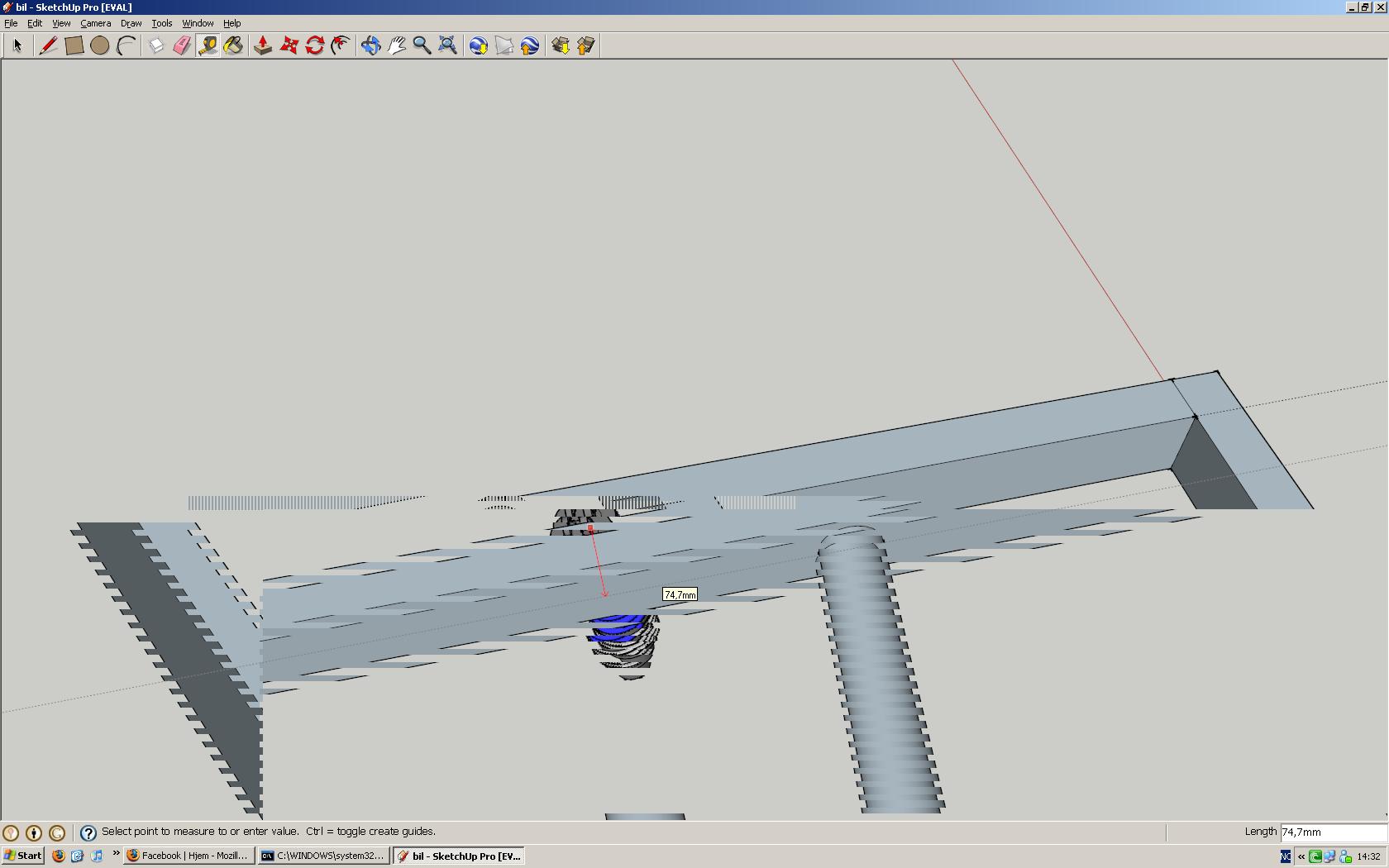This screenshot has height=868, width=1389.
Task: Click the first round status bar icon
Action: (x=11, y=833)
